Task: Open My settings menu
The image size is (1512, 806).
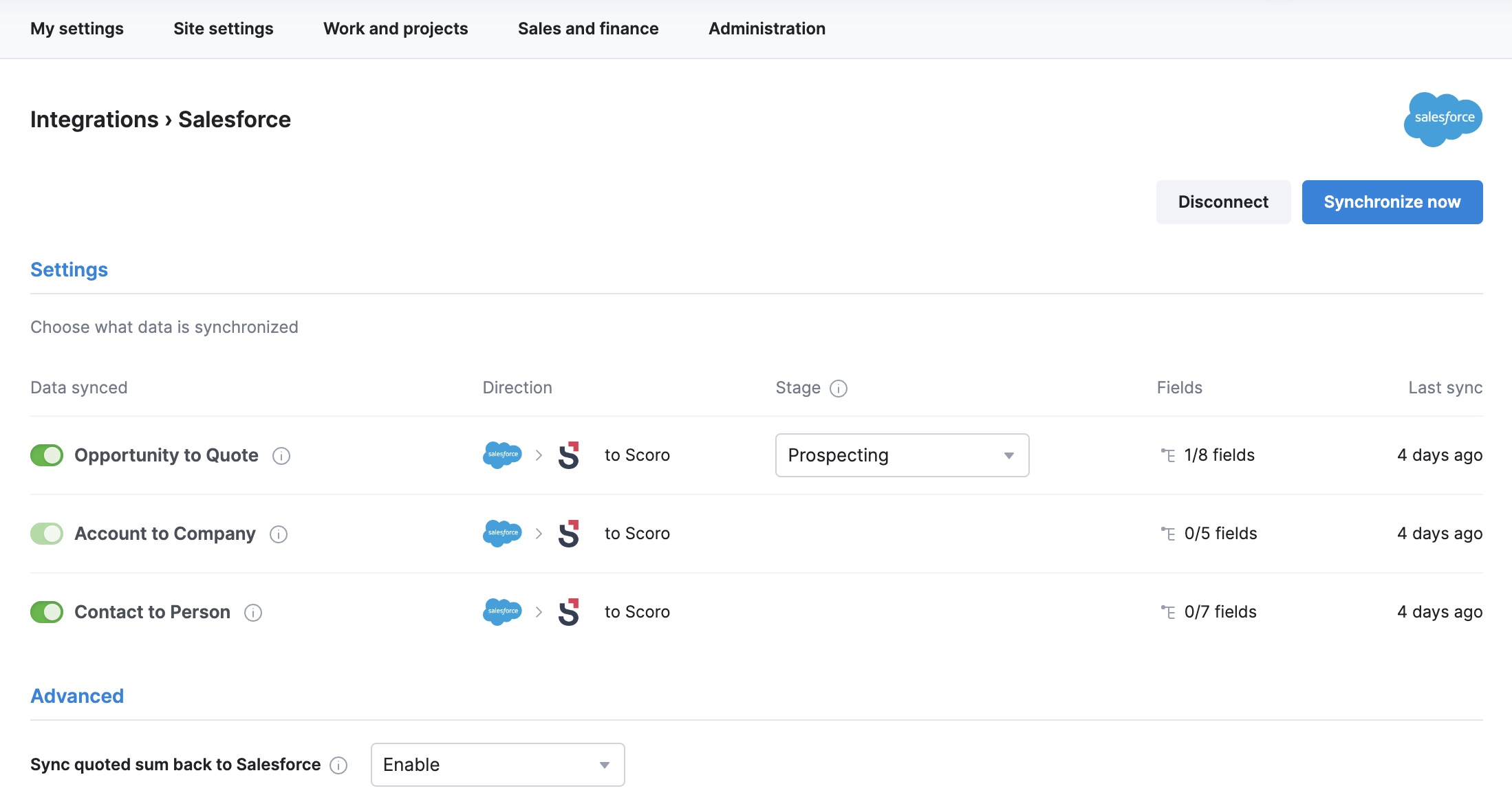Action: (x=77, y=29)
